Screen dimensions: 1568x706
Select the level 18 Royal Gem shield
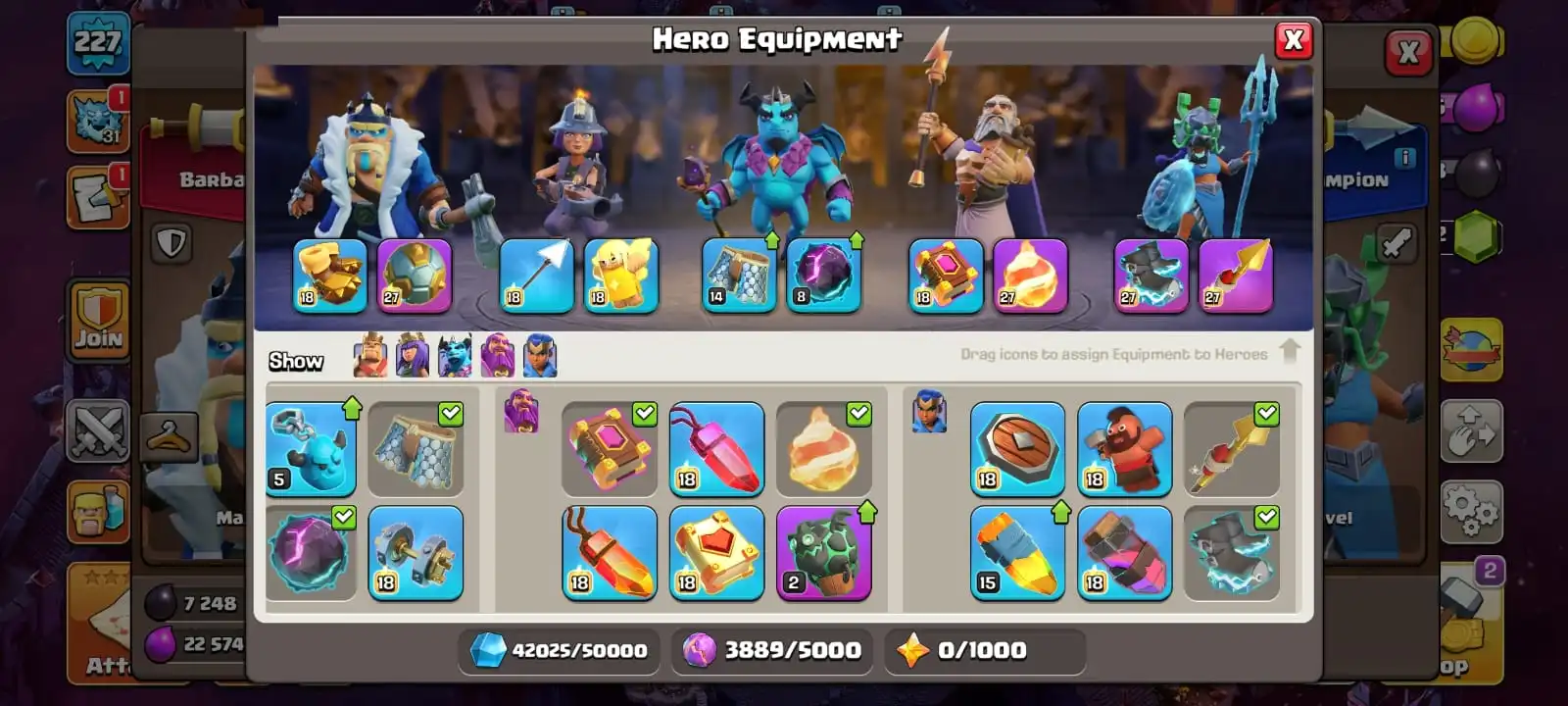[1017, 448]
